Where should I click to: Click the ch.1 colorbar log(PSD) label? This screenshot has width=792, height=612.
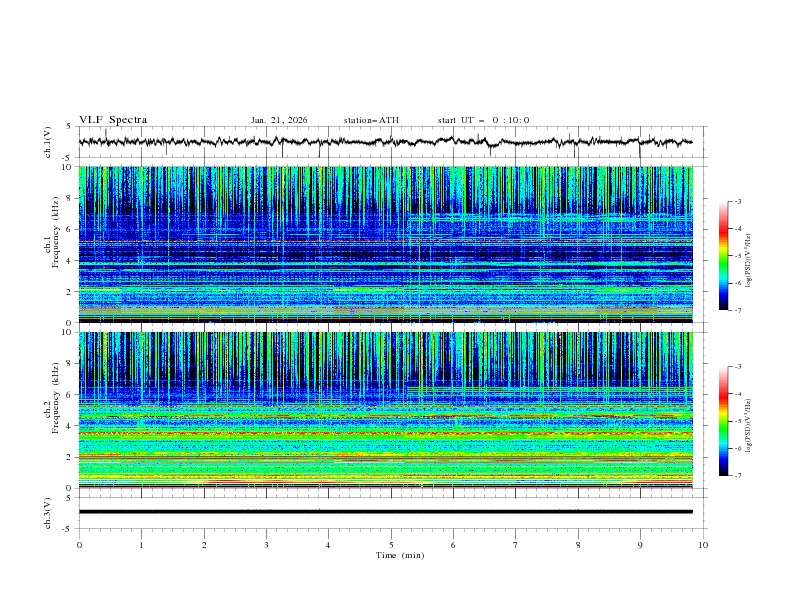(749, 256)
